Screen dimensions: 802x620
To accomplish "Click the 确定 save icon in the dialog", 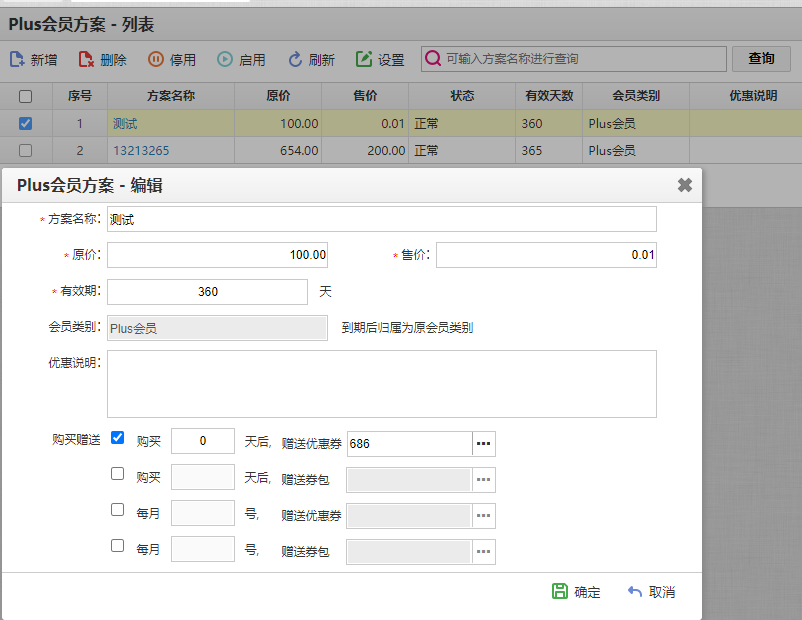I will coord(562,591).
